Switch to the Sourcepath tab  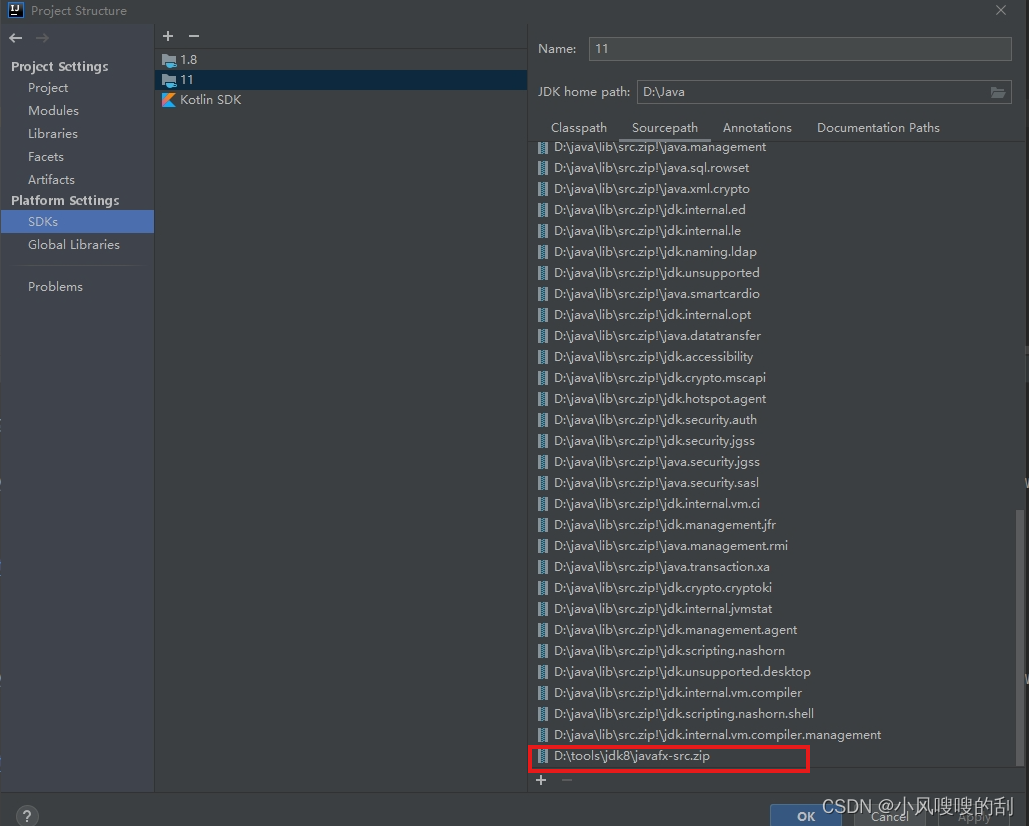pos(665,128)
